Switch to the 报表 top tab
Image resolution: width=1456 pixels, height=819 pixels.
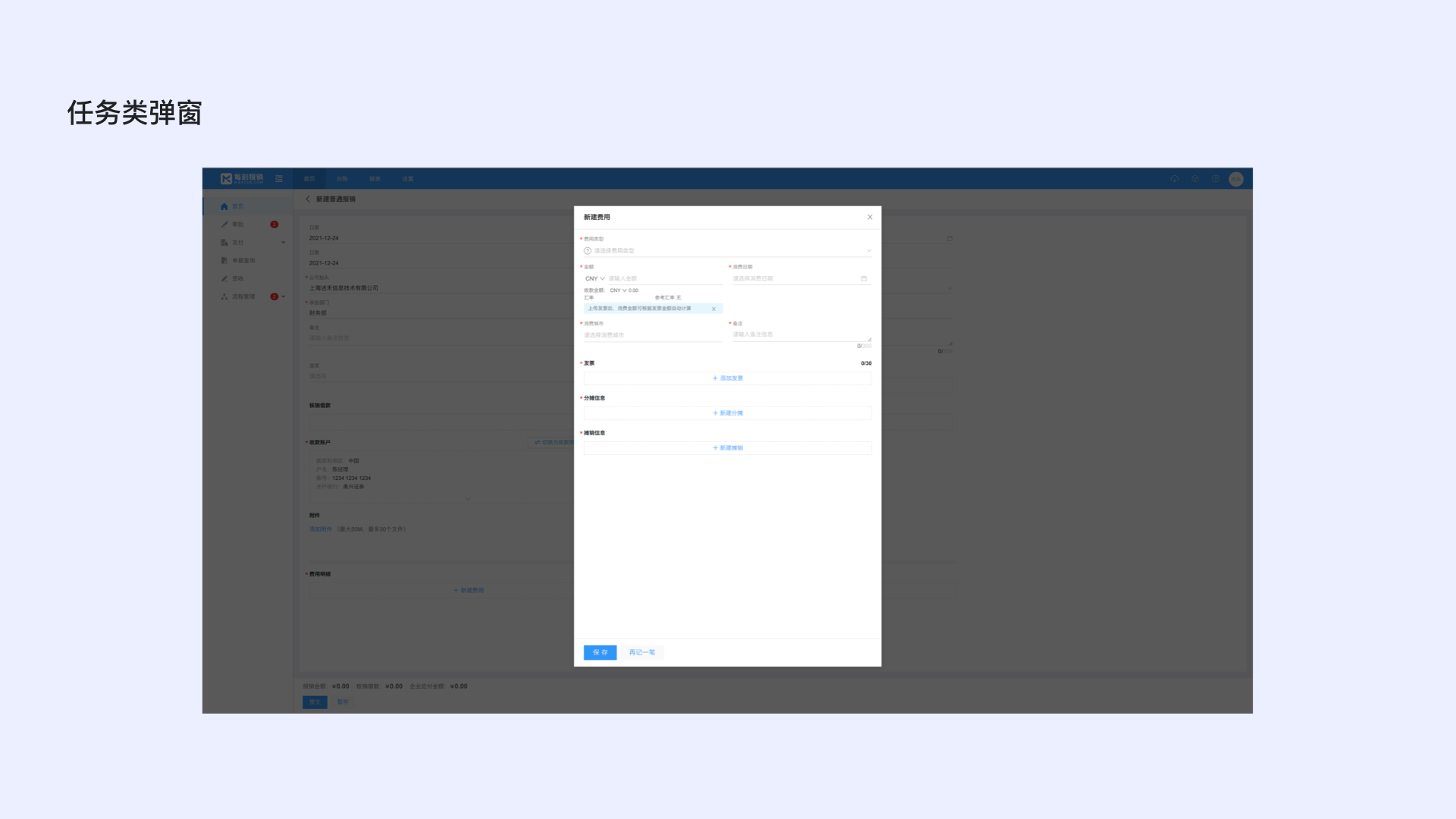pyautogui.click(x=375, y=179)
